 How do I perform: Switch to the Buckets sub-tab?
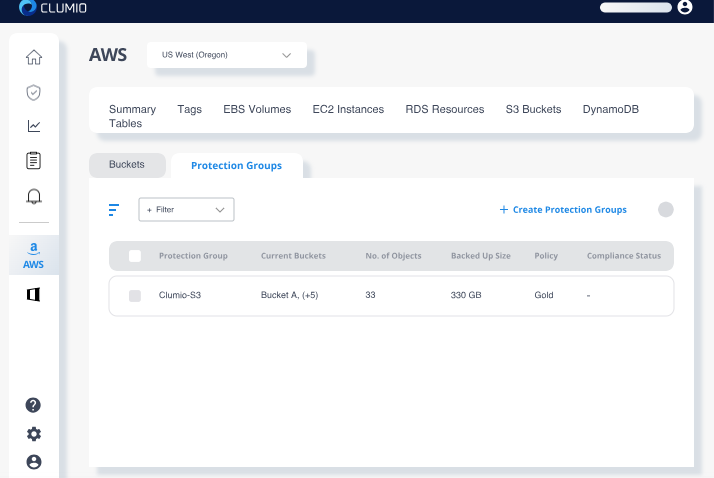[127, 165]
